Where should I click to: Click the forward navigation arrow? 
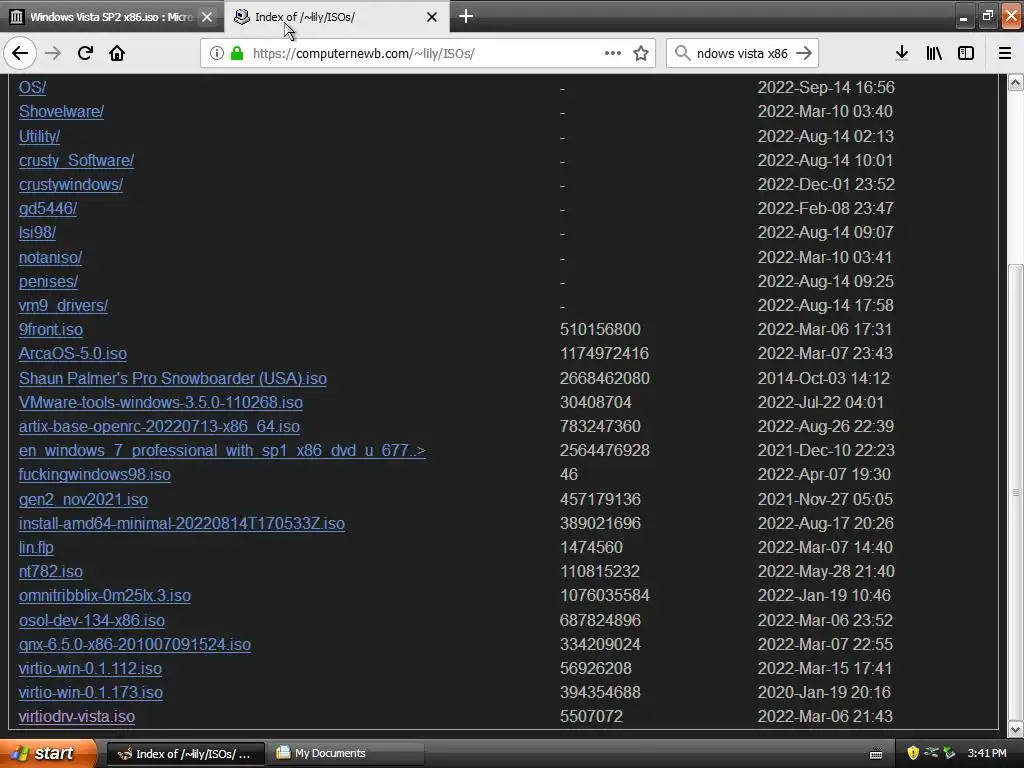pyautogui.click(x=54, y=53)
